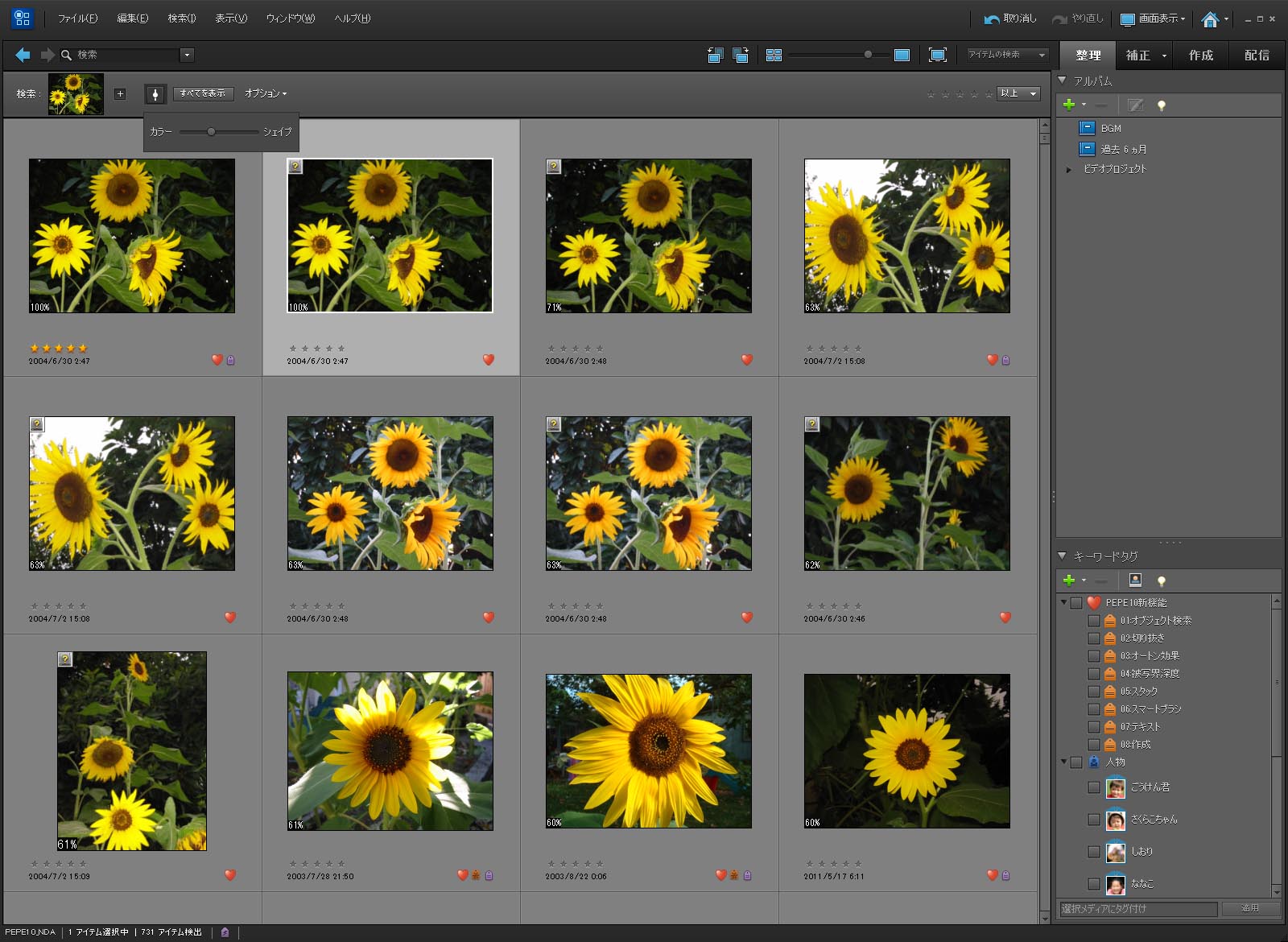The height and width of the screenshot is (942, 1288).
Task: Open the アイテムの検索 dropdown
Action: pyautogui.click(x=1008, y=55)
